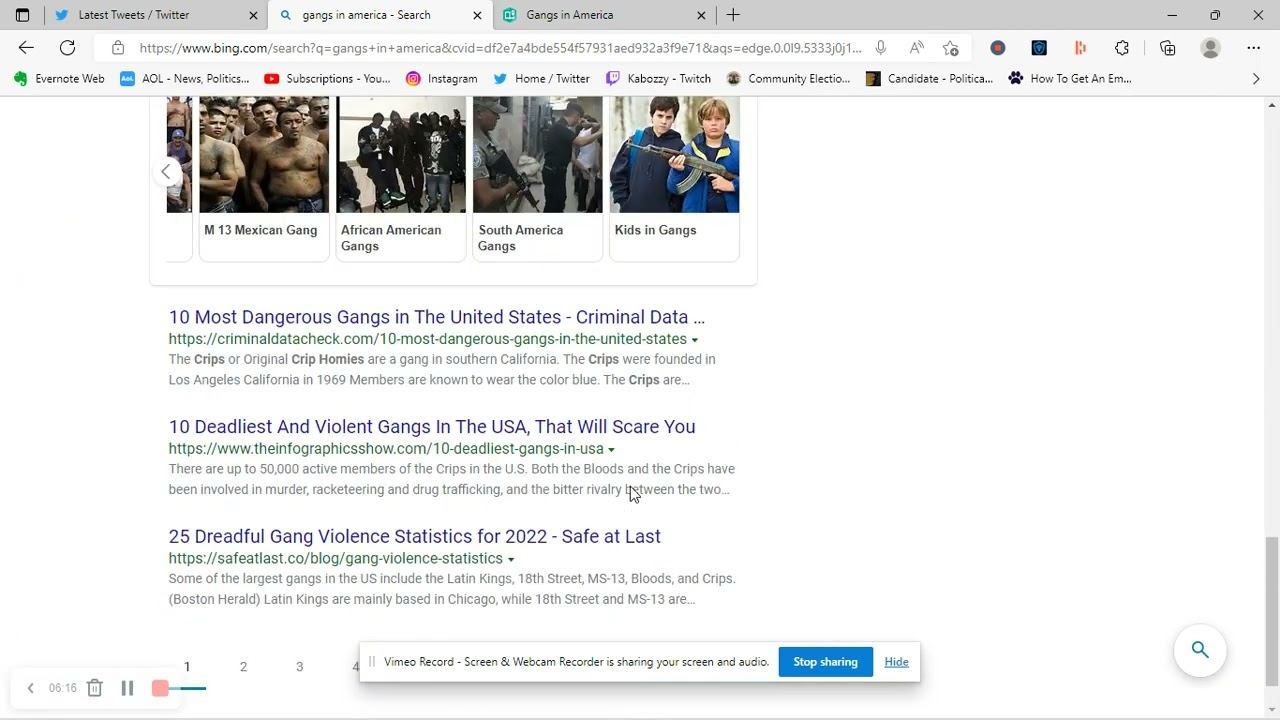The image size is (1280, 720).
Task: Open Community Election bookmark
Action: pos(789,78)
